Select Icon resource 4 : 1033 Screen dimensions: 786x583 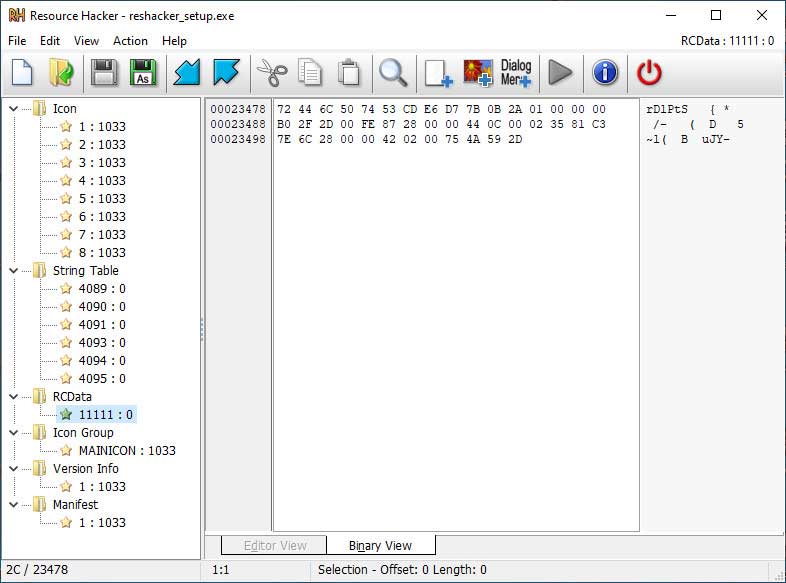tap(102, 180)
